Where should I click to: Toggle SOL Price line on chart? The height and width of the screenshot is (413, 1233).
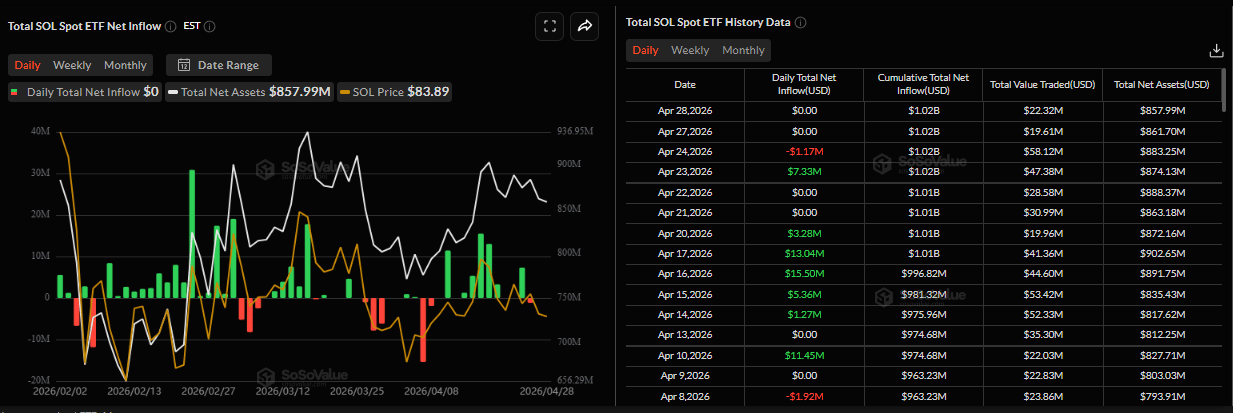tap(396, 92)
